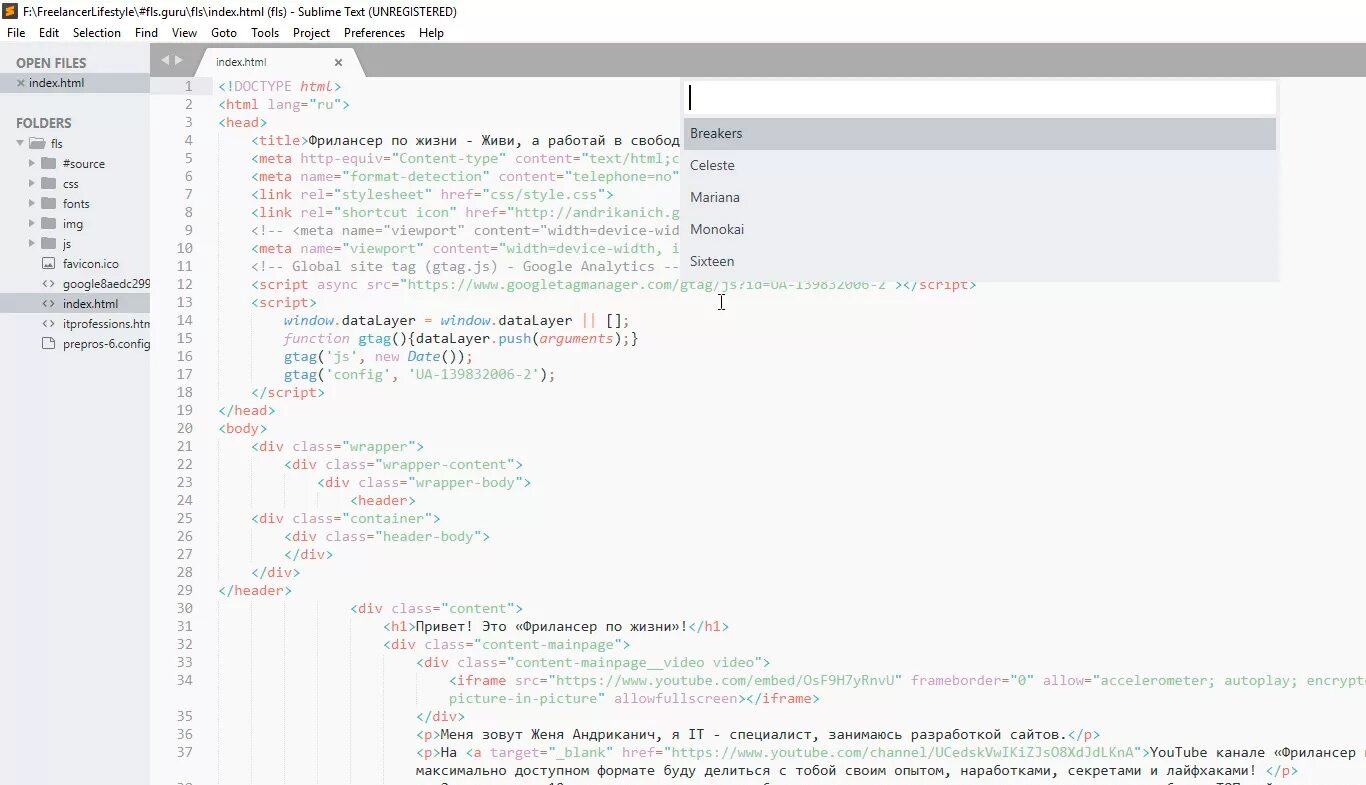
Task: Expand the css folder arrow
Action: pos(33,183)
